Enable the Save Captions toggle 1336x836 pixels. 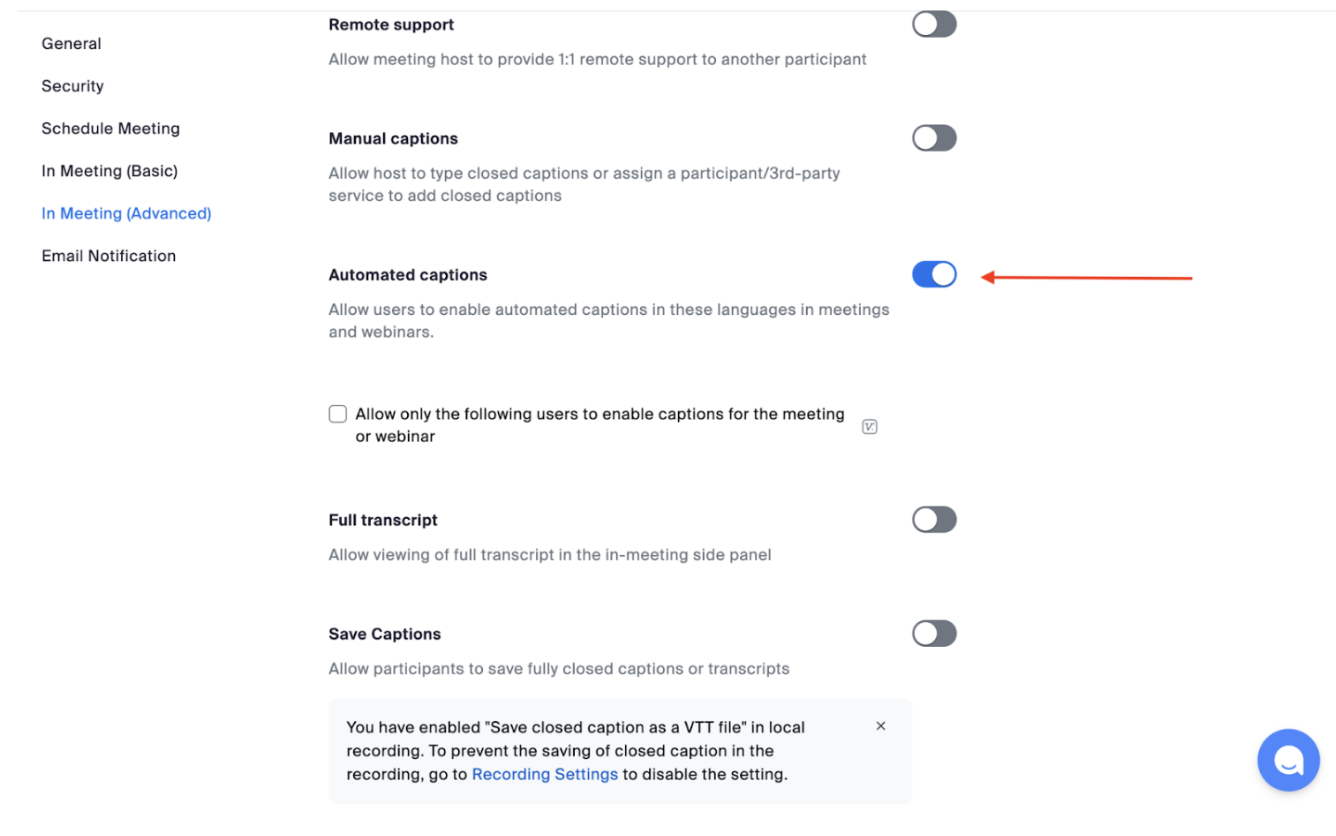[x=934, y=633]
